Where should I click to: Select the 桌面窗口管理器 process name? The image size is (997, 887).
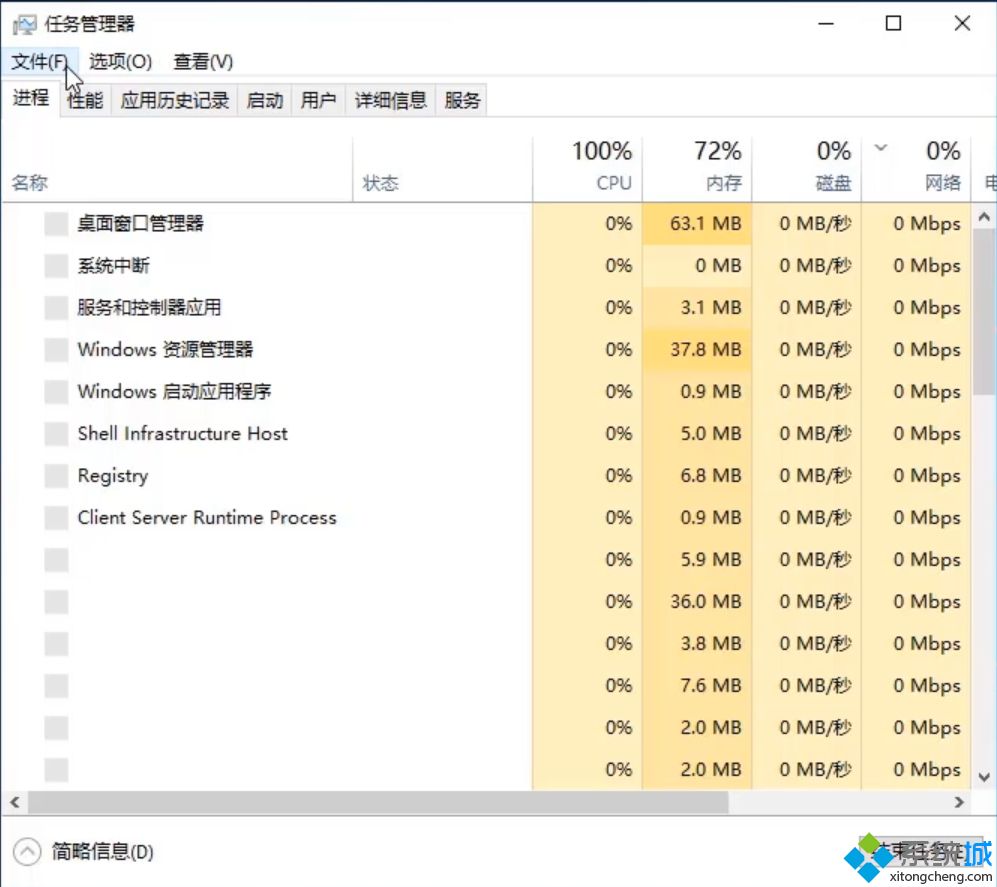141,224
